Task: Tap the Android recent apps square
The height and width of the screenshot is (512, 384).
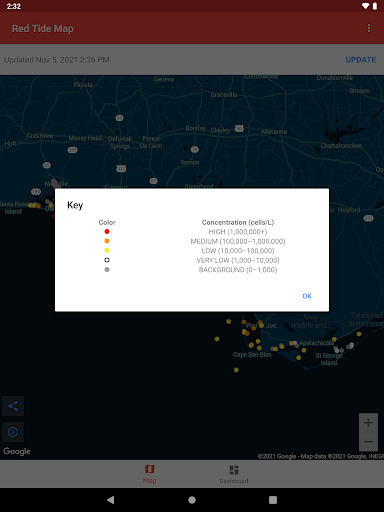Action: coord(273,500)
